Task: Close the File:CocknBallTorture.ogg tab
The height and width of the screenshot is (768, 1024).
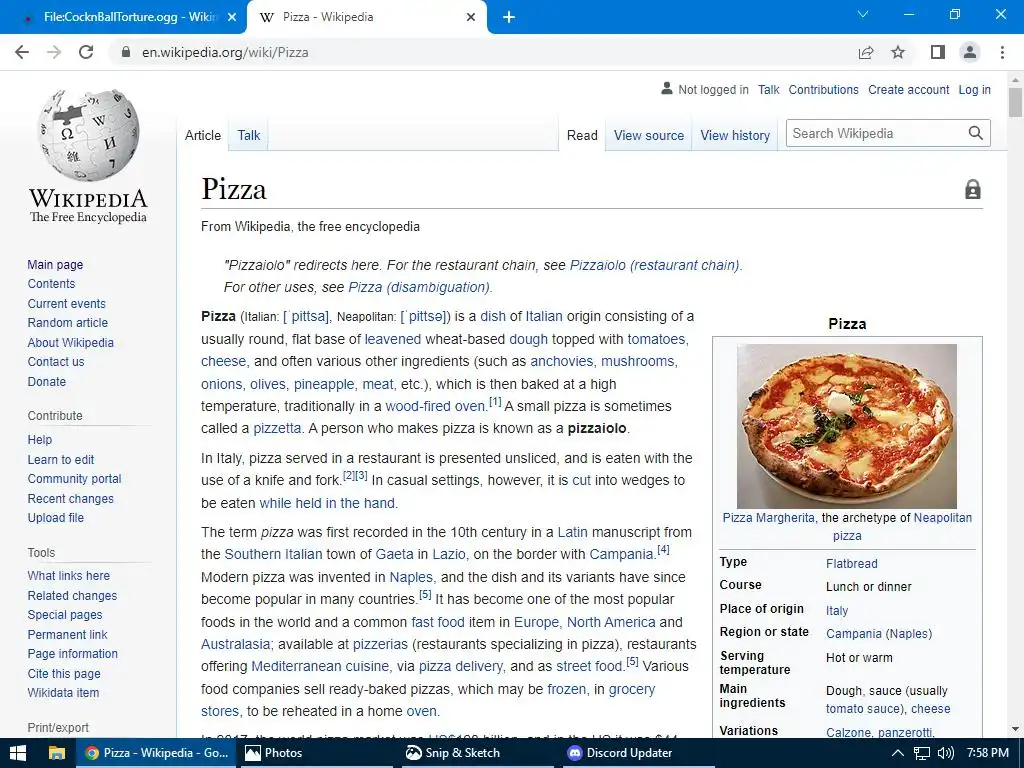Action: point(232,17)
